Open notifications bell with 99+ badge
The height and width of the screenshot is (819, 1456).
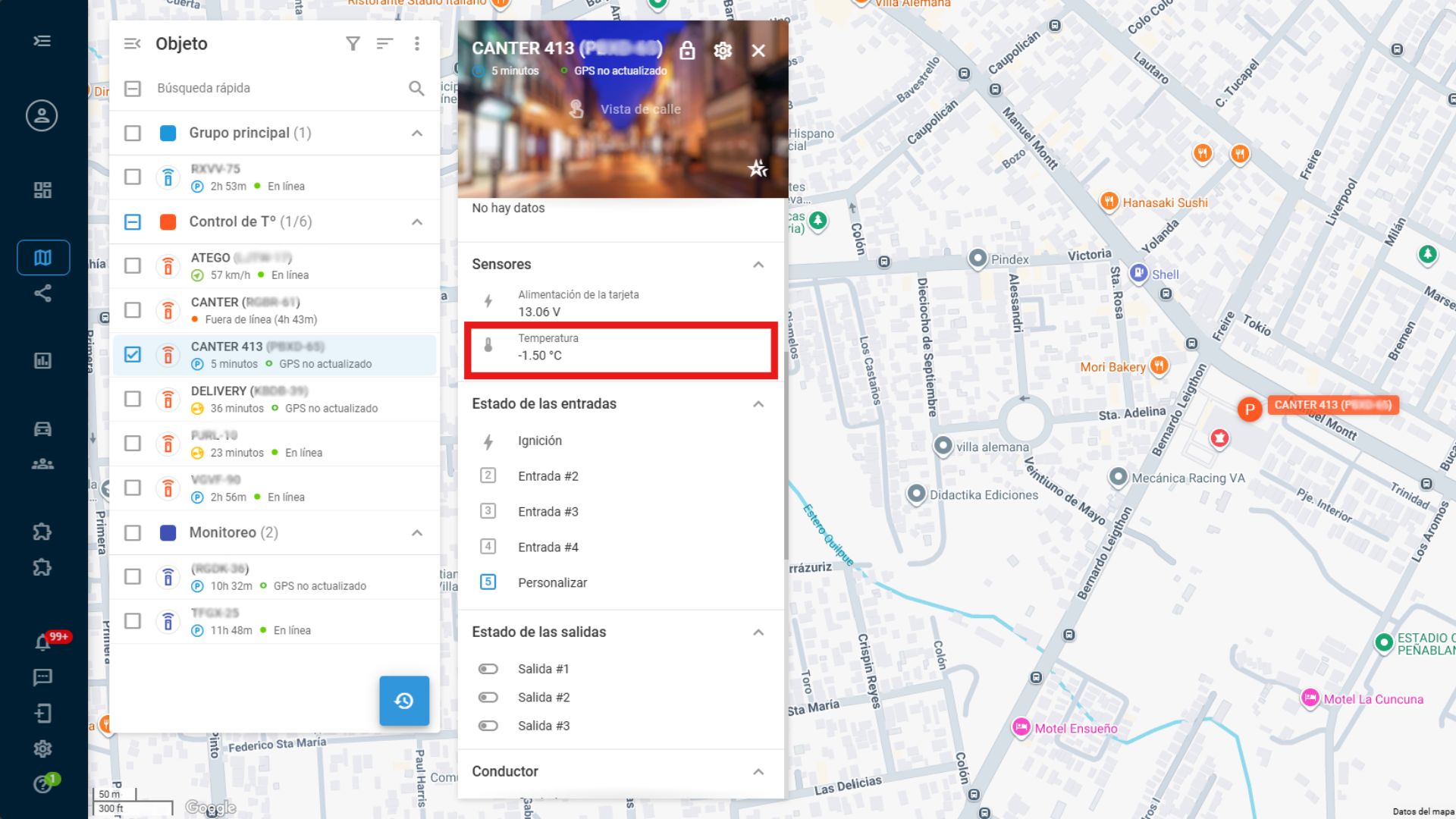click(x=43, y=643)
